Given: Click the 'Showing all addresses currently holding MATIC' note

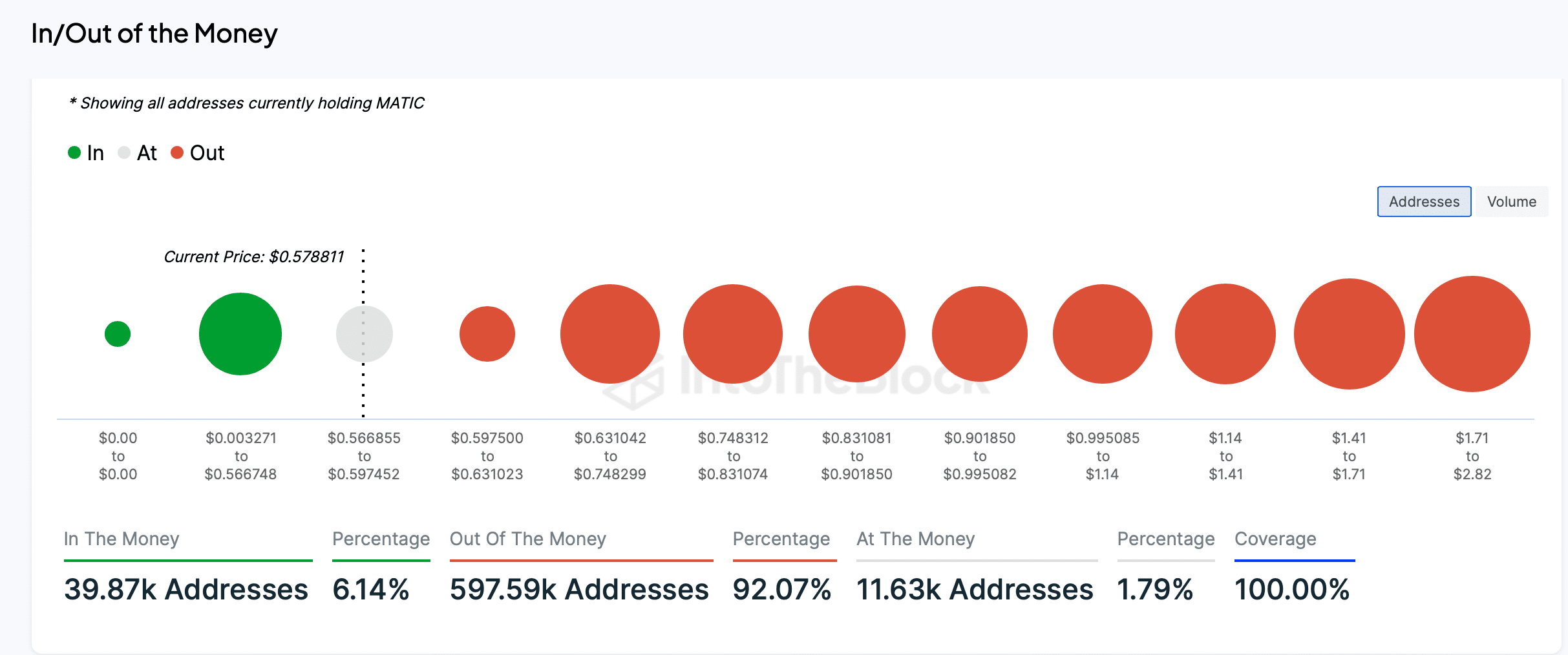Looking at the screenshot, I should [x=247, y=103].
